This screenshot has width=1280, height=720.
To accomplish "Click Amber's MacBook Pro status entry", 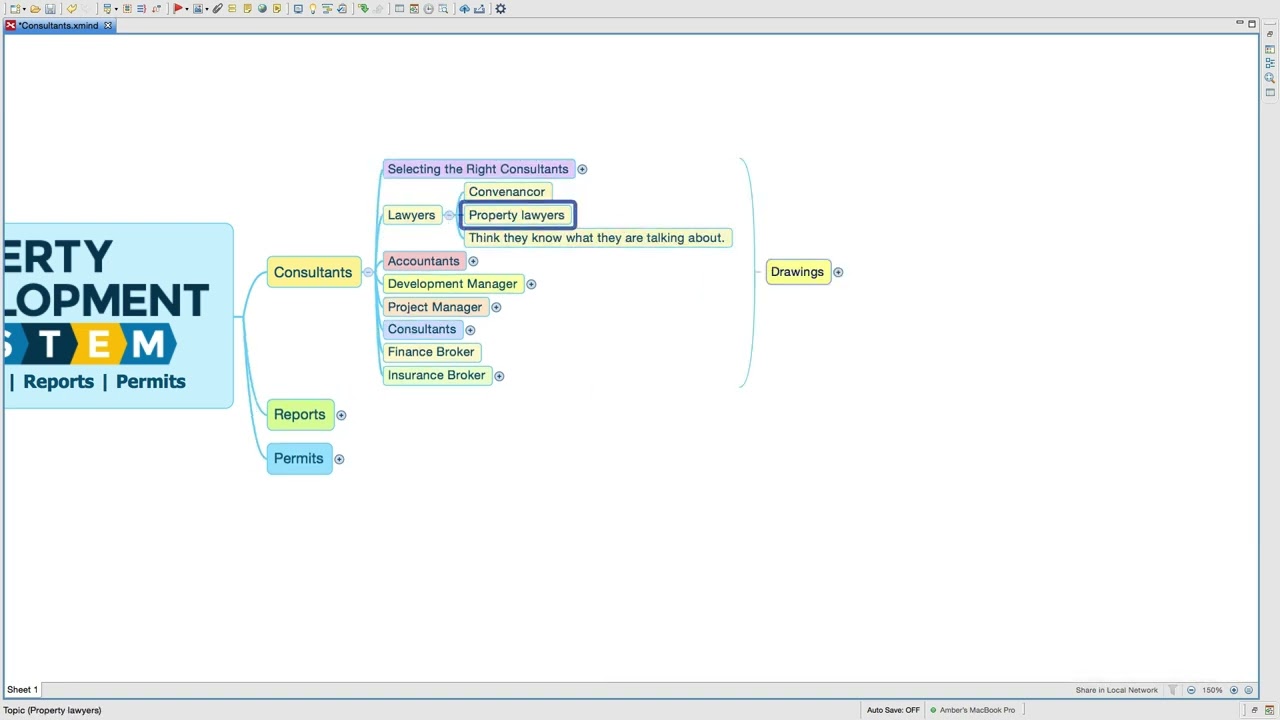I will (x=972, y=710).
